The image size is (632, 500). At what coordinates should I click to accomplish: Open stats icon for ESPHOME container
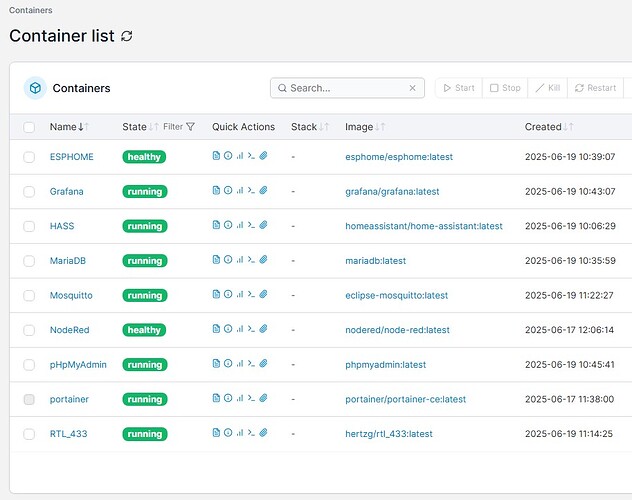pos(240,156)
